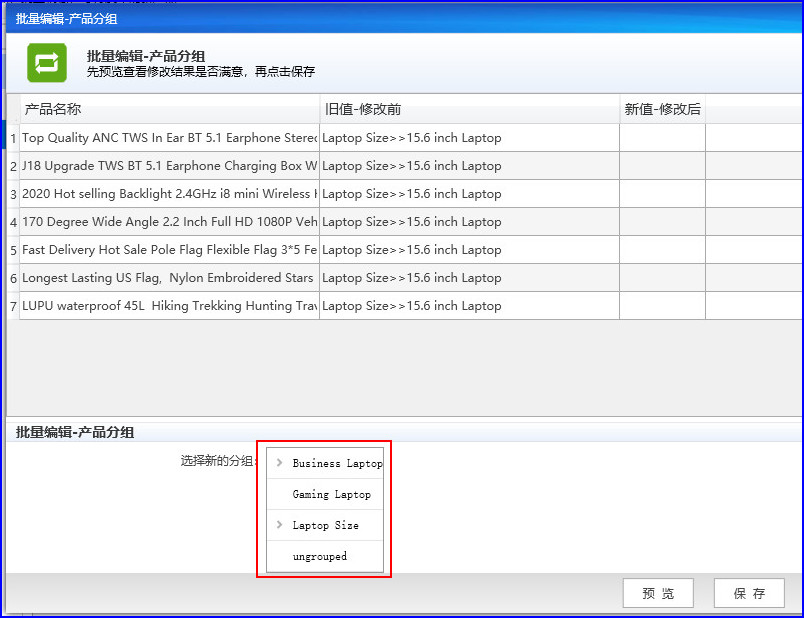
Task: Click the 保存 save button
Action: 749,593
